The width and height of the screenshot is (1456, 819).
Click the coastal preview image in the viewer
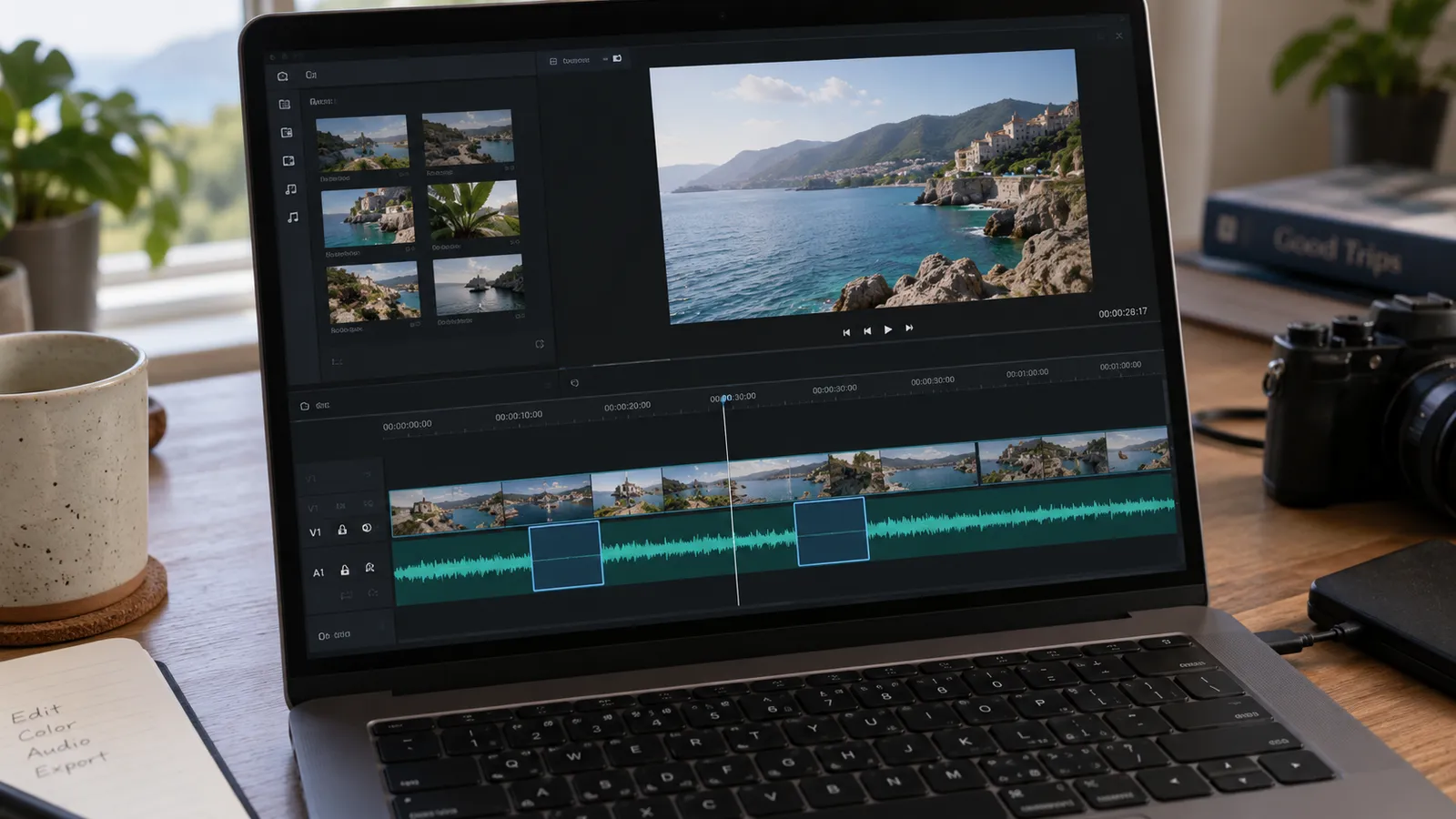tap(872, 185)
